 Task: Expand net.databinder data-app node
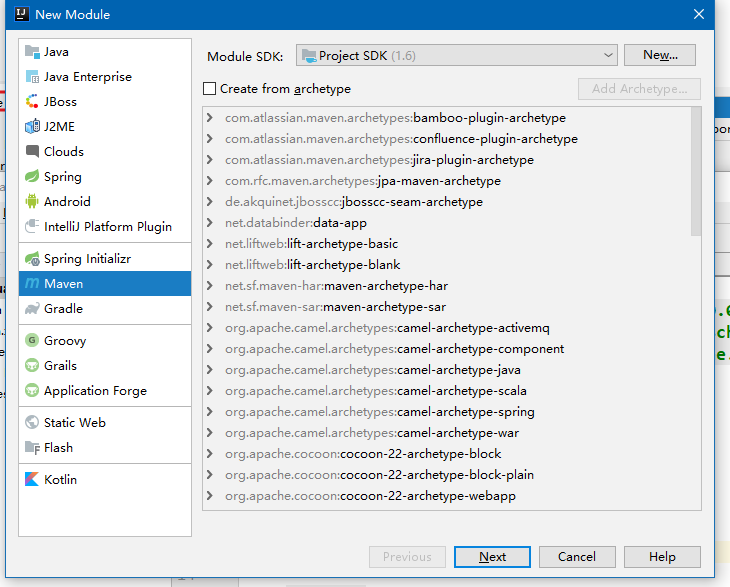point(210,223)
